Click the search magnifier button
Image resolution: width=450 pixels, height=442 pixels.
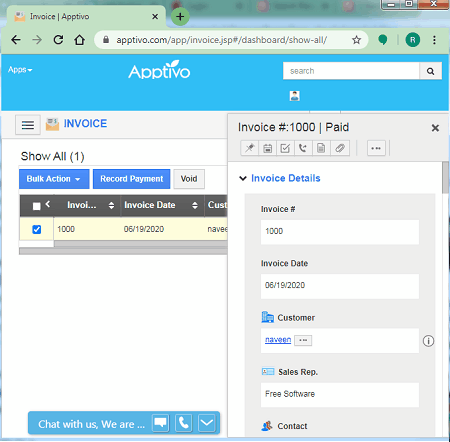point(430,71)
